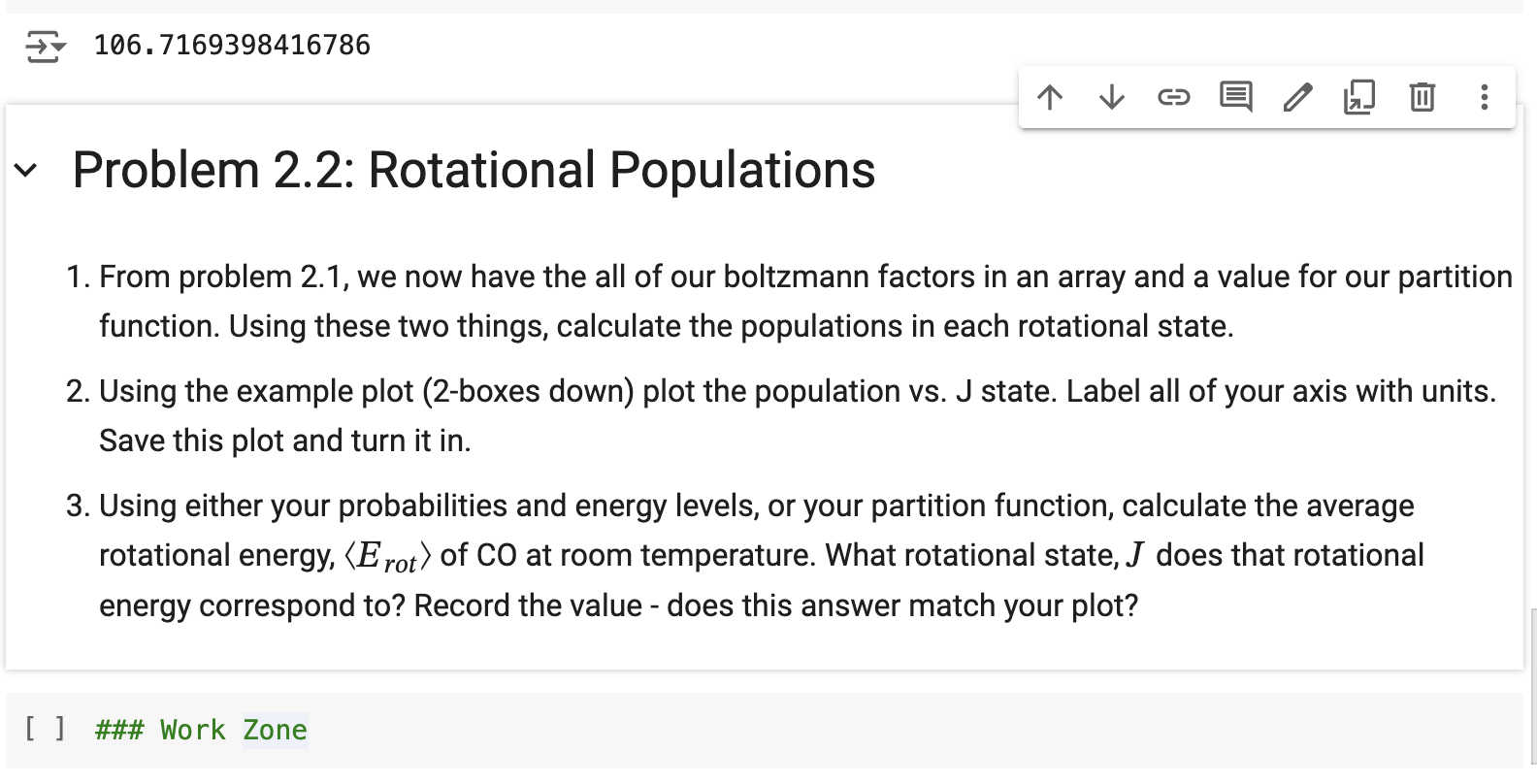Move the Problem 2.2 cell up
Image resolution: width=1537 pixels, height=784 pixels.
[1050, 97]
